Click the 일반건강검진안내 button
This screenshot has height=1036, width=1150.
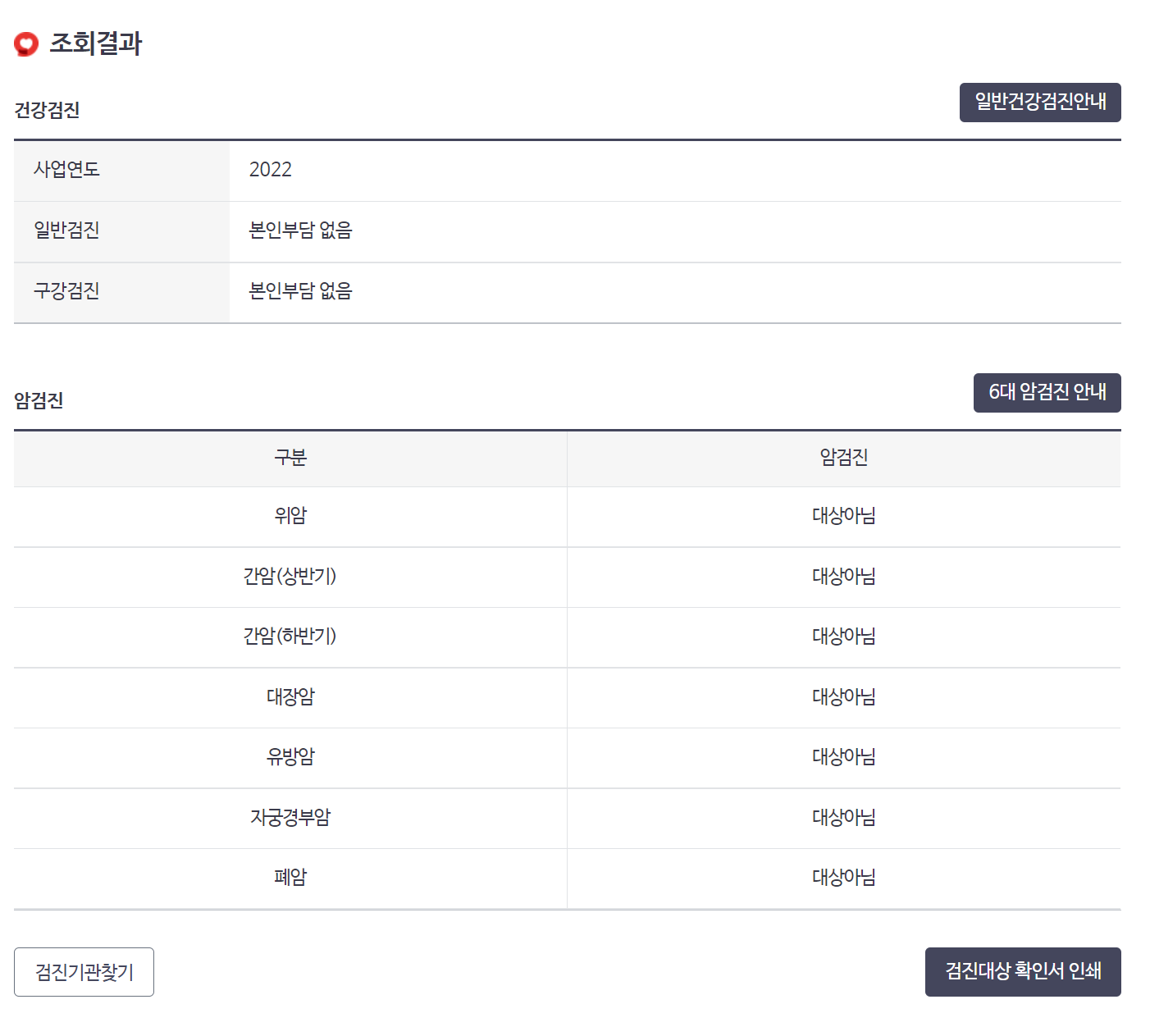pyautogui.click(x=1040, y=103)
